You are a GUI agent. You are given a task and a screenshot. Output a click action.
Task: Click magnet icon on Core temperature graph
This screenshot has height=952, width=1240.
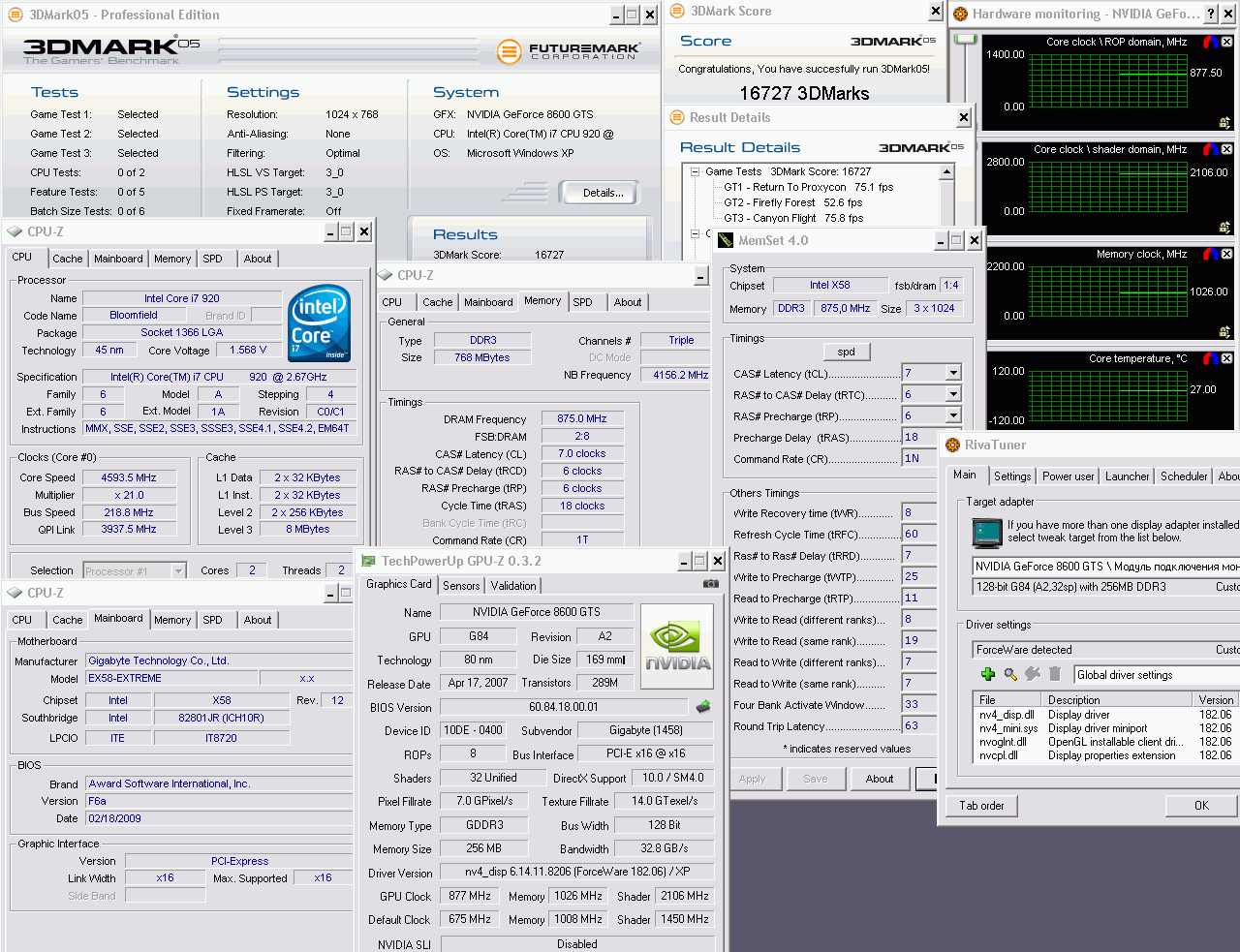[1210, 358]
